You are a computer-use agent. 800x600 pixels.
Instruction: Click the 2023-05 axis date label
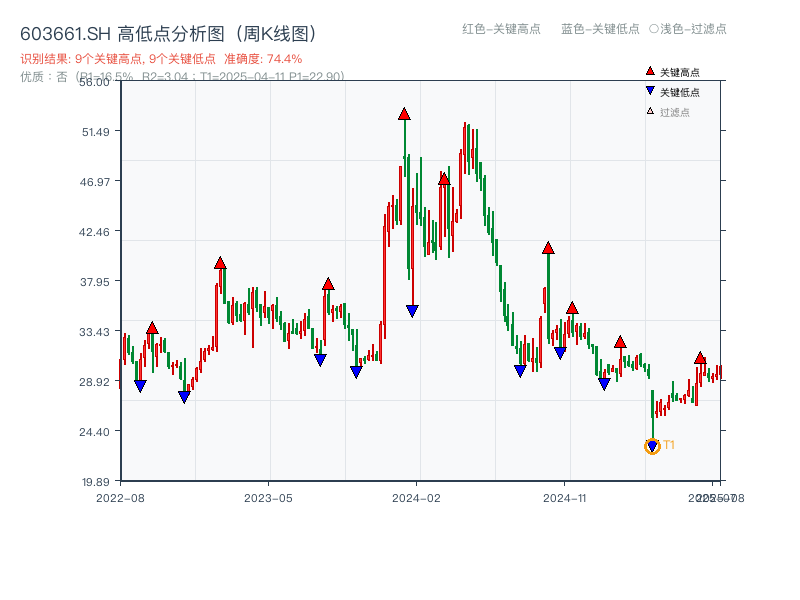pyautogui.click(x=266, y=495)
